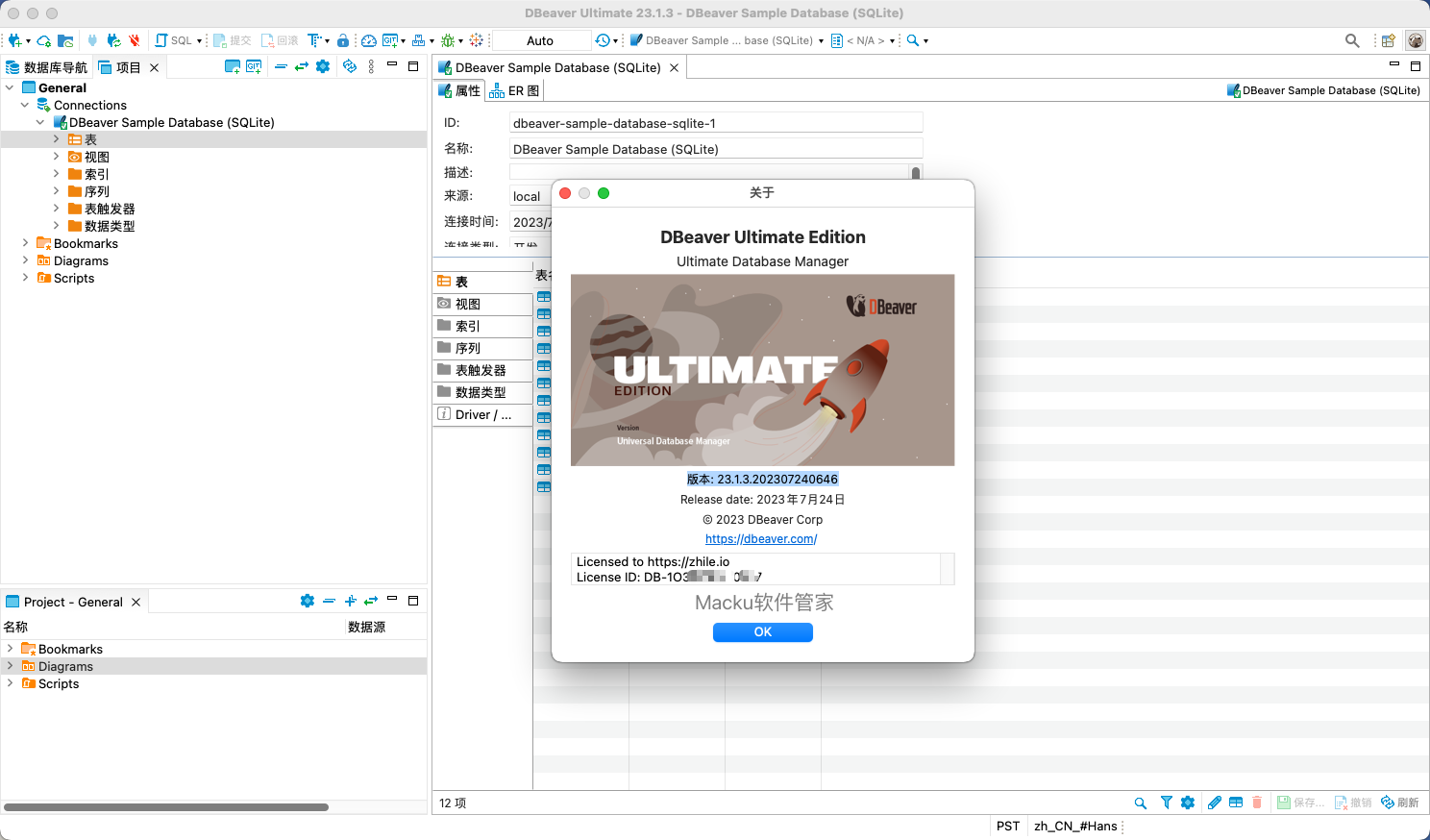The width and height of the screenshot is (1430, 840).
Task: Click settings gear in Project - General panel
Action: point(308,601)
